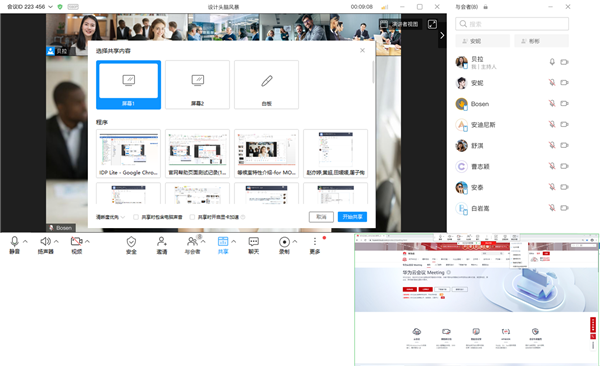Click 曹志颖's camera icon in the list
This screenshot has width=600, height=366.
(x=564, y=166)
